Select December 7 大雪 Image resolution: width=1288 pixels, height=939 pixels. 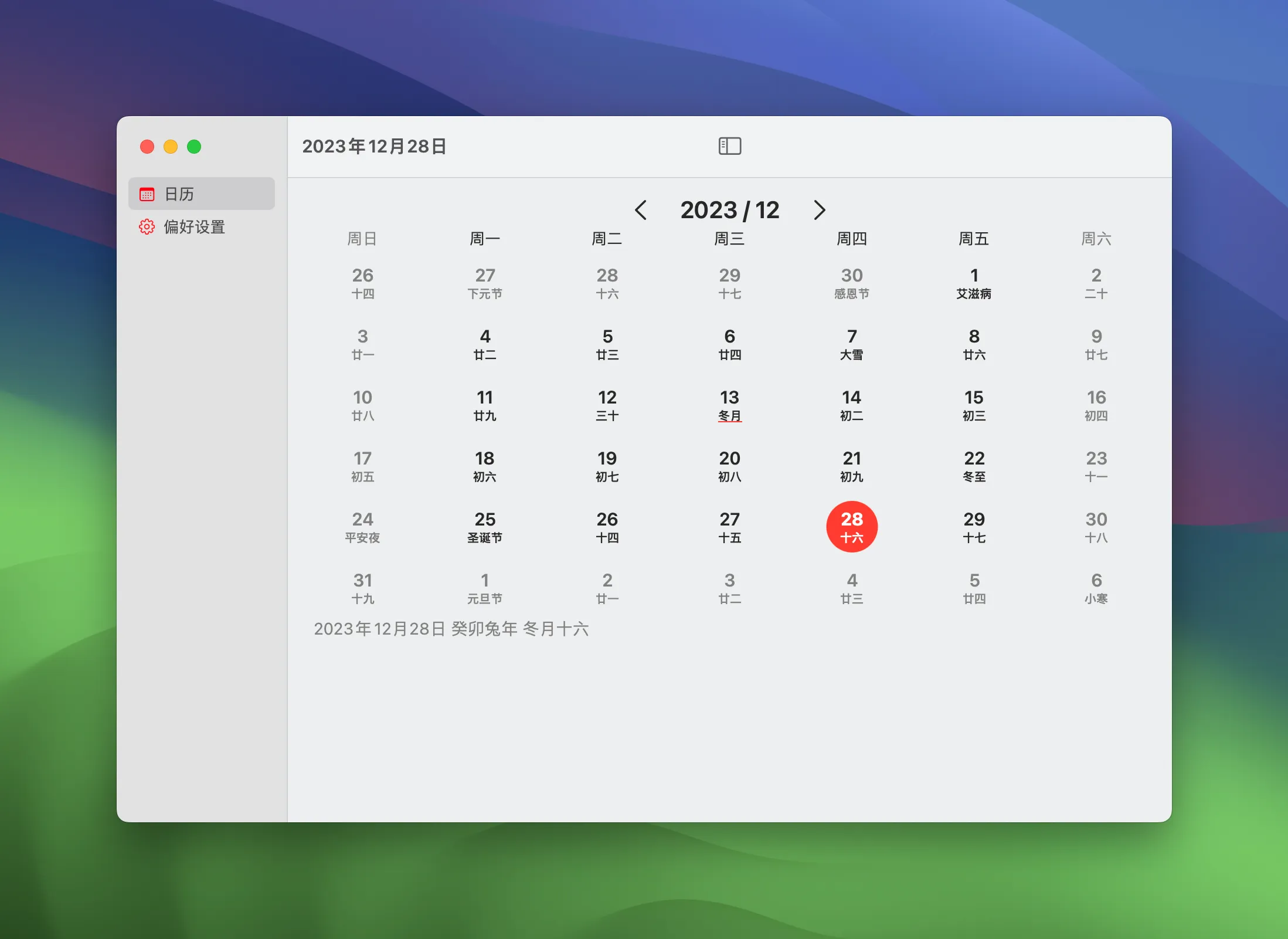[x=851, y=344]
